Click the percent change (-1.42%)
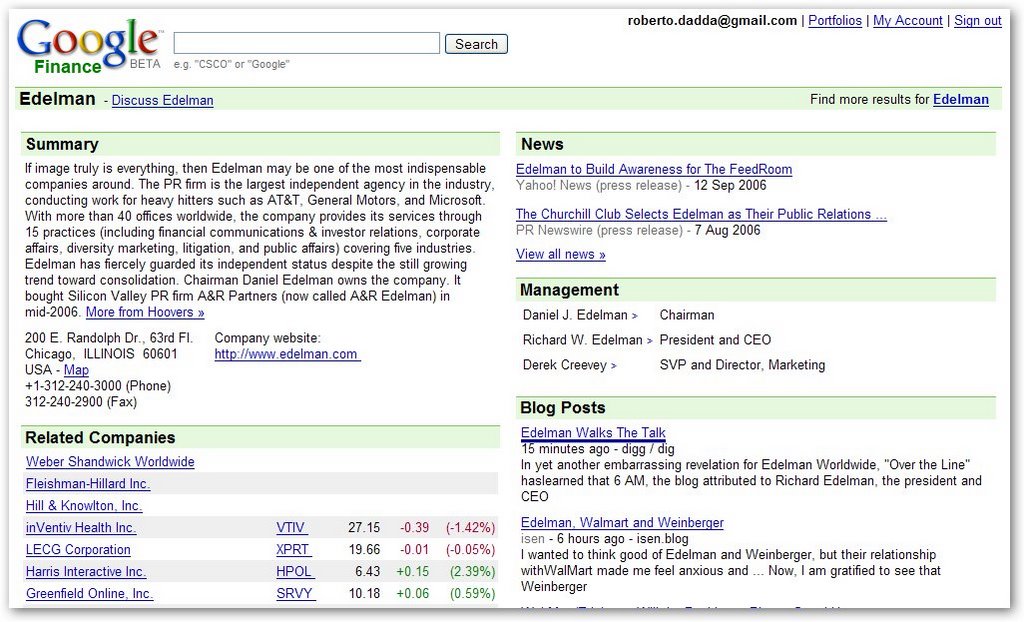1024x622 pixels. coord(470,528)
